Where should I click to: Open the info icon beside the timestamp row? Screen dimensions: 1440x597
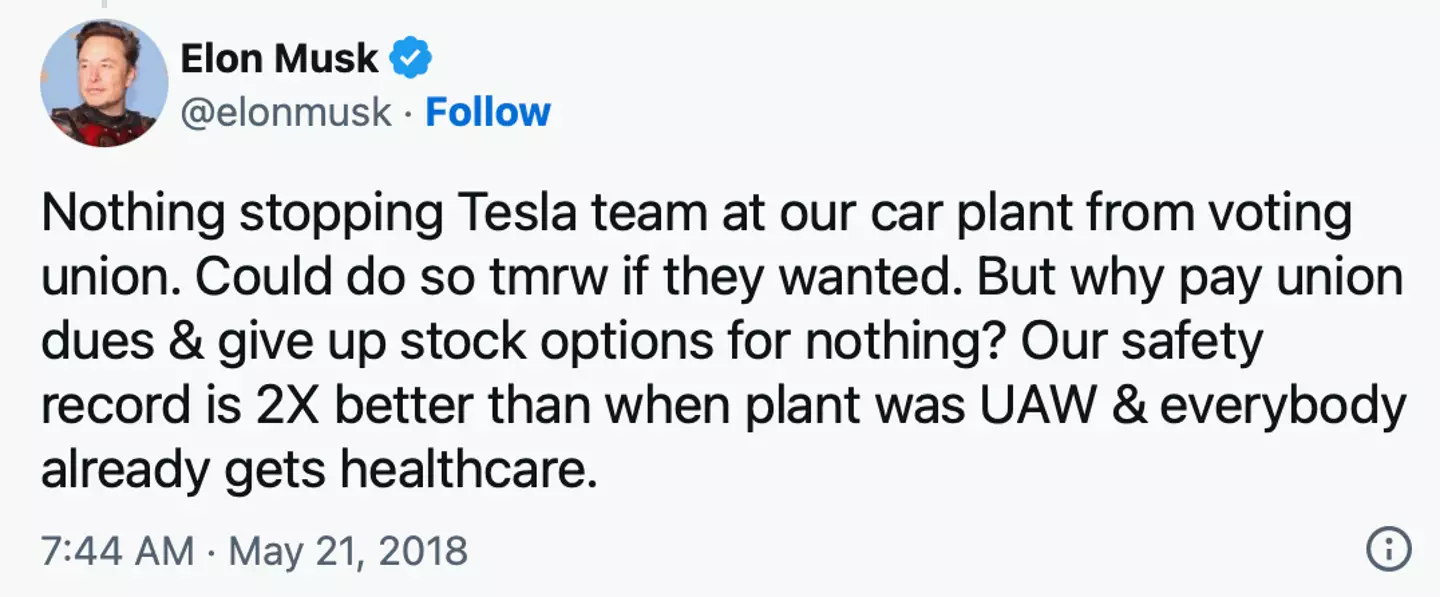(1388, 549)
